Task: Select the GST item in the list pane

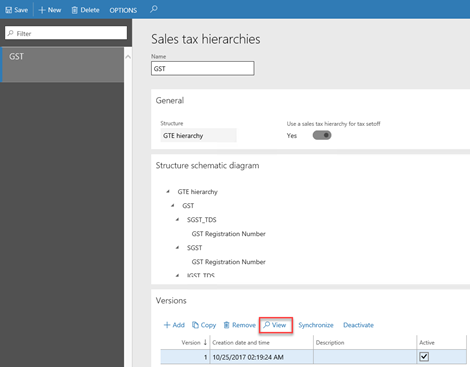Action: tap(62, 65)
